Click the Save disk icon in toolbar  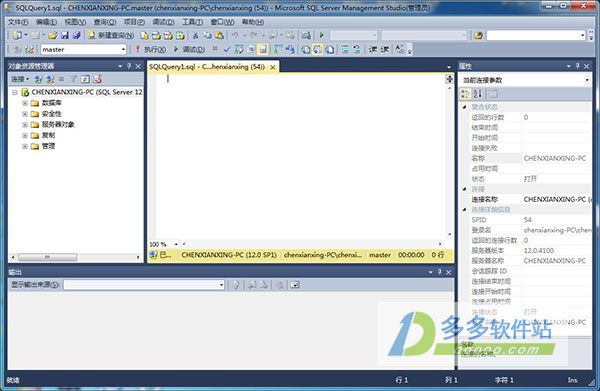(65, 36)
